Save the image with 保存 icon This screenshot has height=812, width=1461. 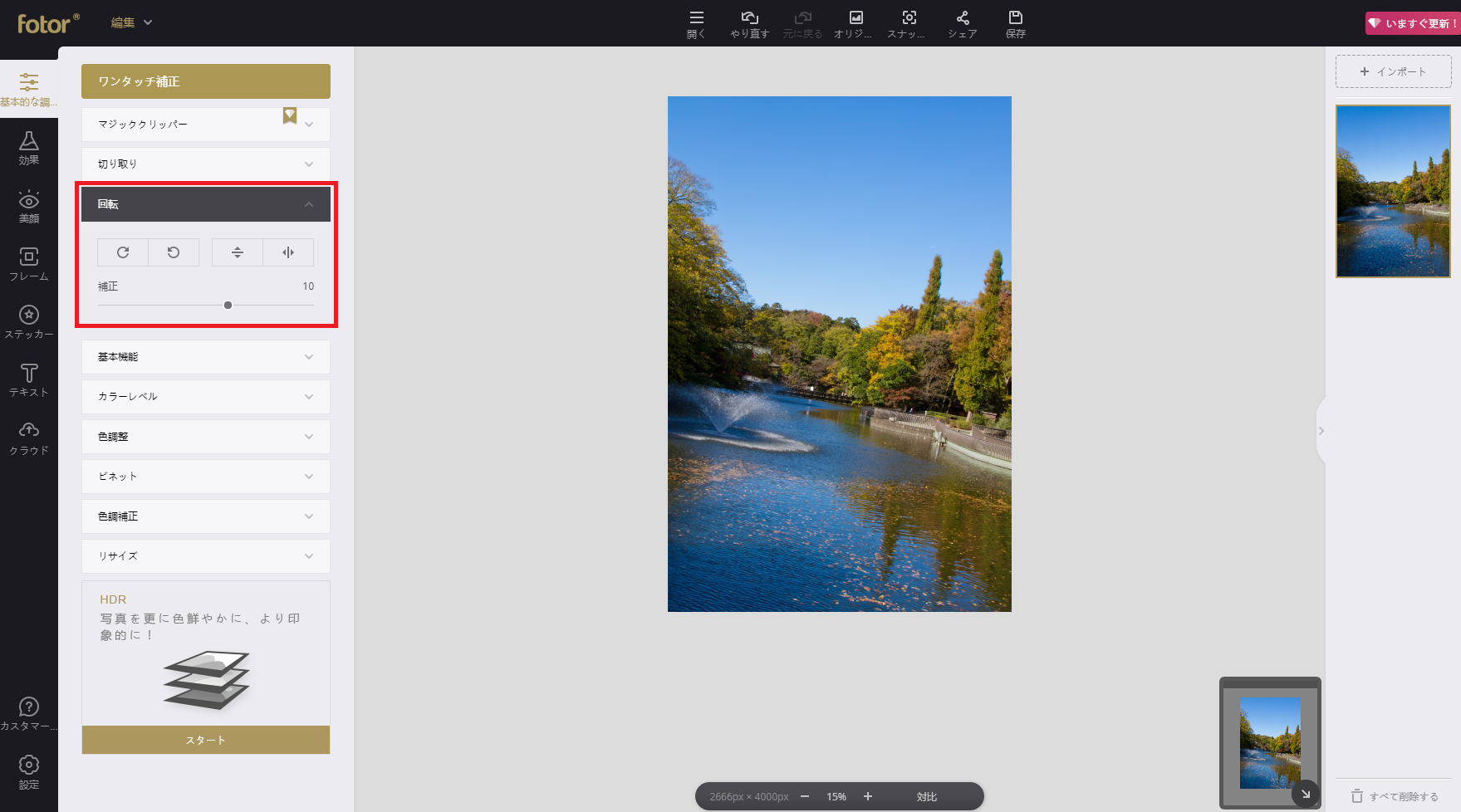click(x=1015, y=24)
